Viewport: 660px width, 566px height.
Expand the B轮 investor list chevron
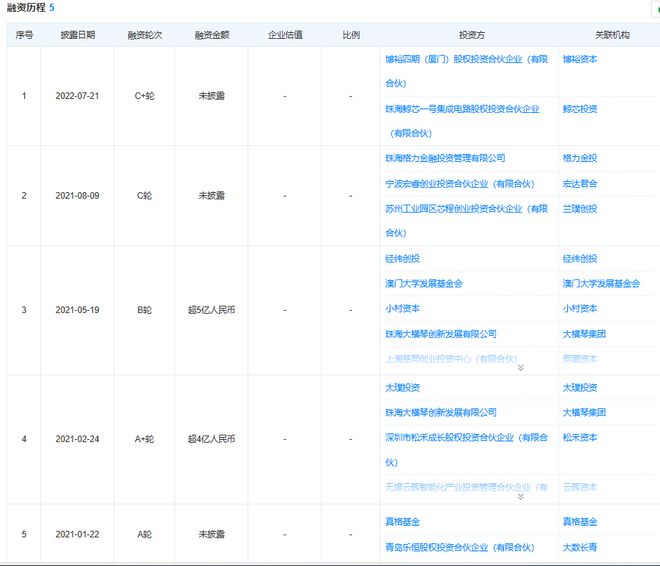[x=521, y=368]
